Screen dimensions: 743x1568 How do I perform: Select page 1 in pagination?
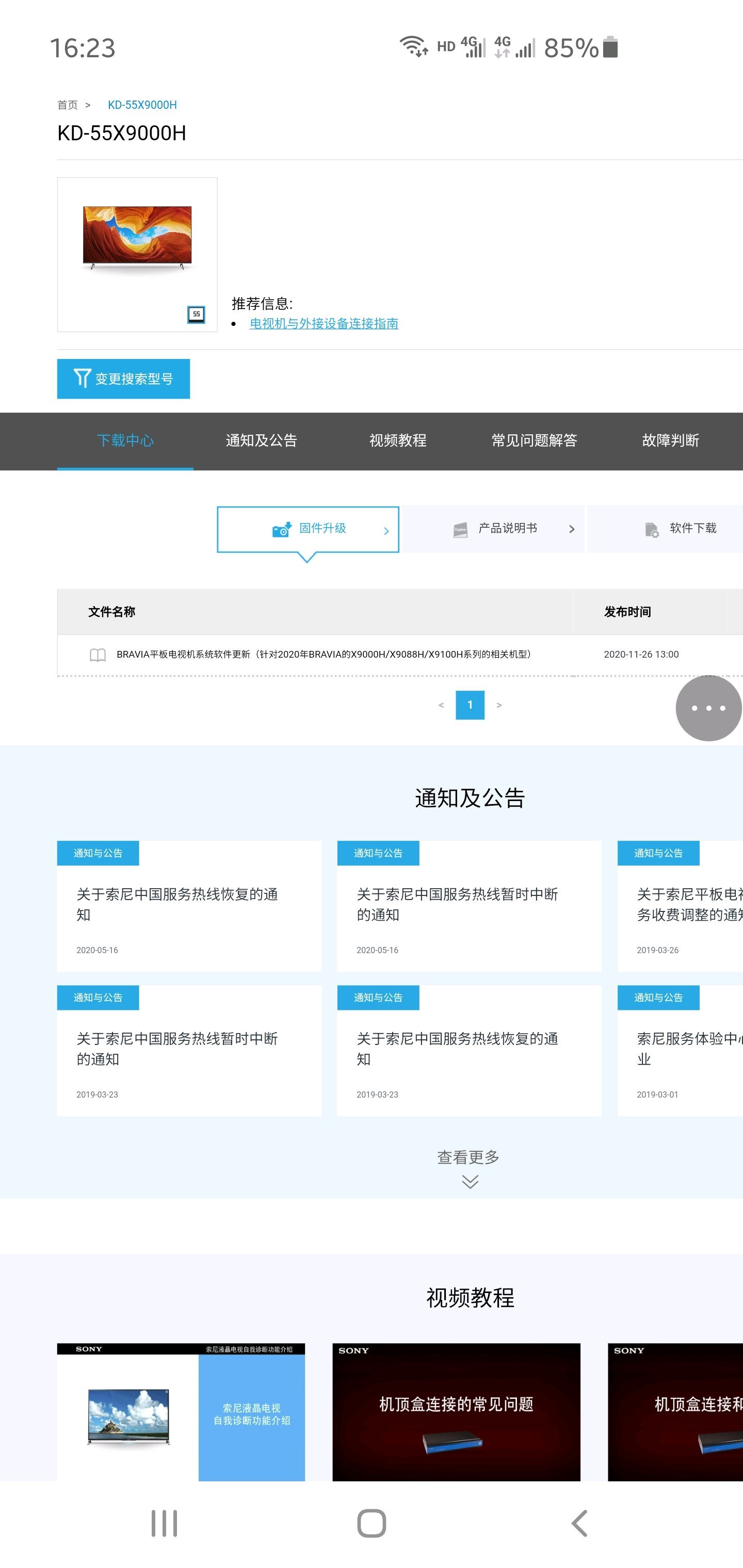[470, 705]
